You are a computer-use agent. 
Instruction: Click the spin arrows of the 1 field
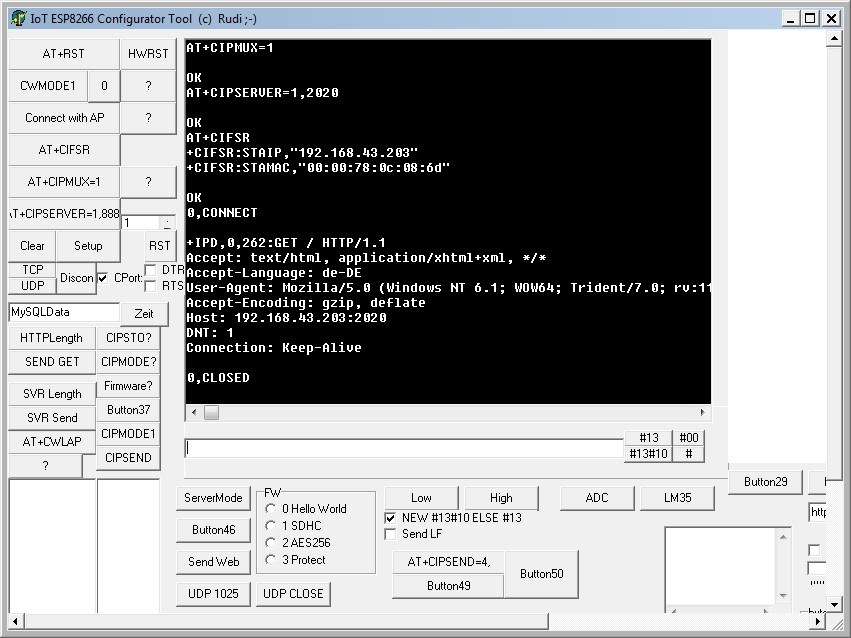pos(168,223)
